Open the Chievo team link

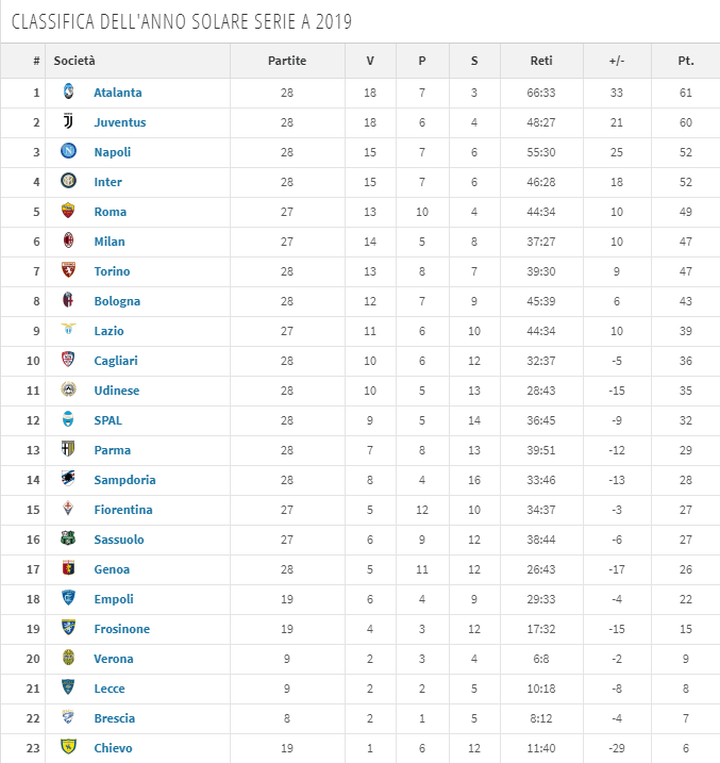(113, 748)
